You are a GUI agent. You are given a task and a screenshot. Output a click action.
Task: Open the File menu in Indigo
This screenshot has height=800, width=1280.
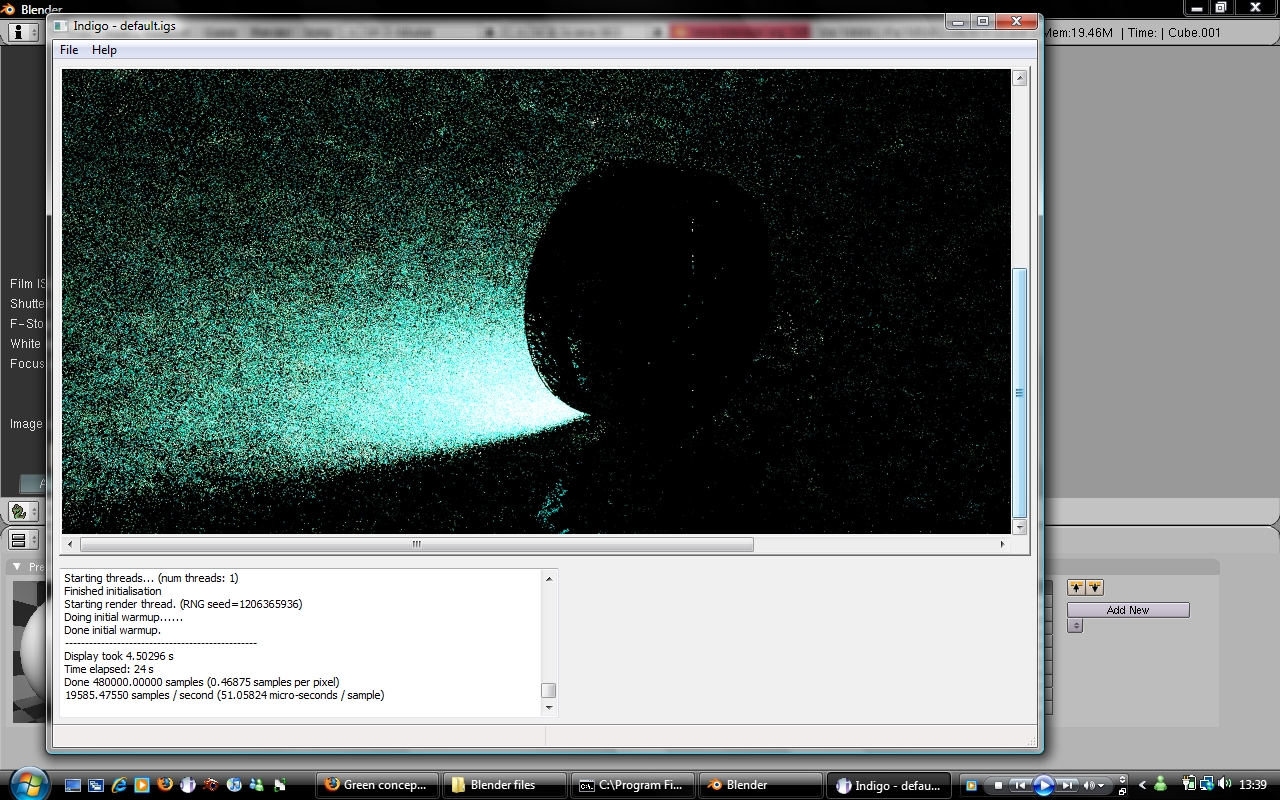[x=69, y=50]
